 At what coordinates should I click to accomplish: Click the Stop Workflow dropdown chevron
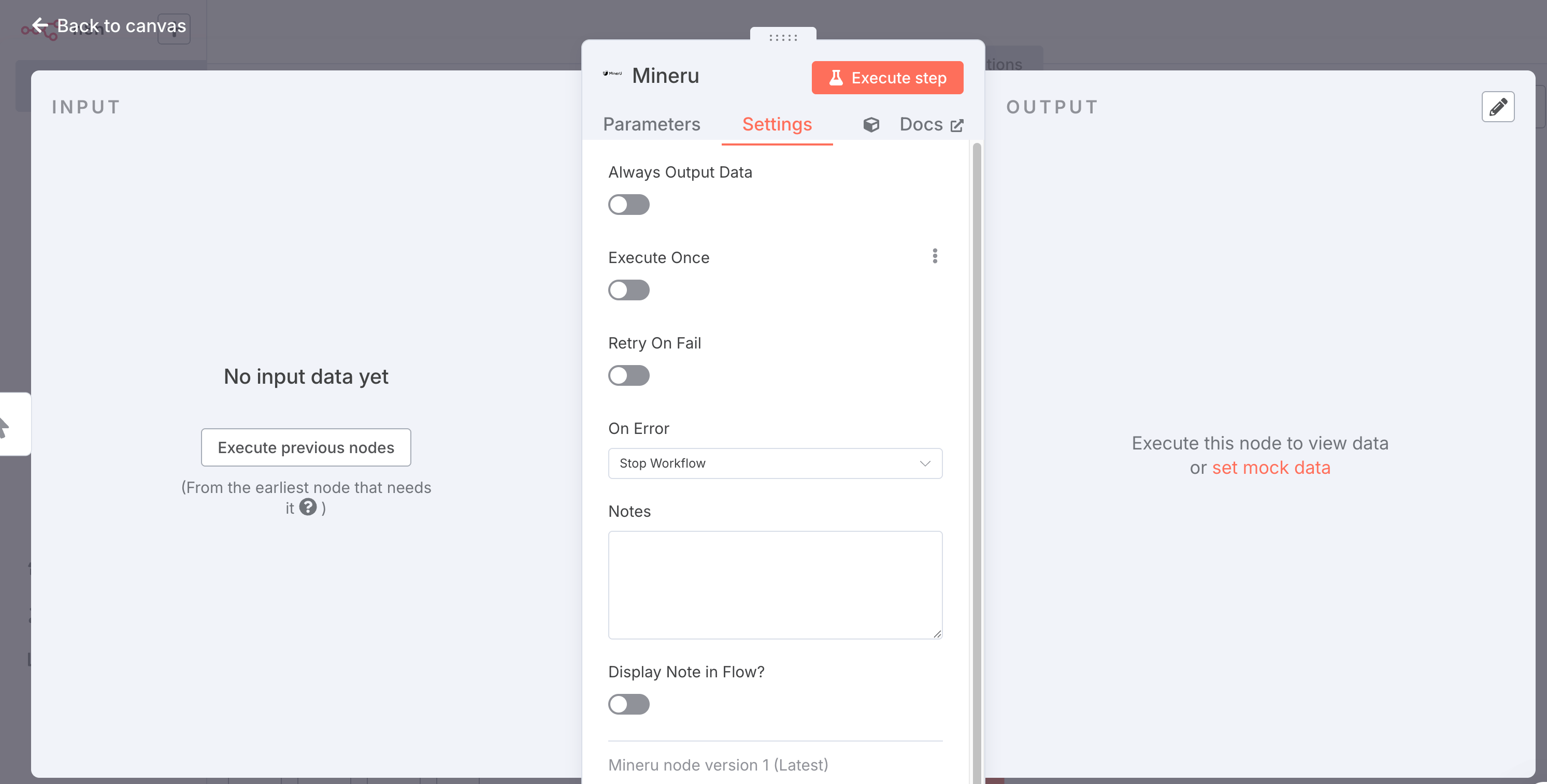(x=925, y=463)
